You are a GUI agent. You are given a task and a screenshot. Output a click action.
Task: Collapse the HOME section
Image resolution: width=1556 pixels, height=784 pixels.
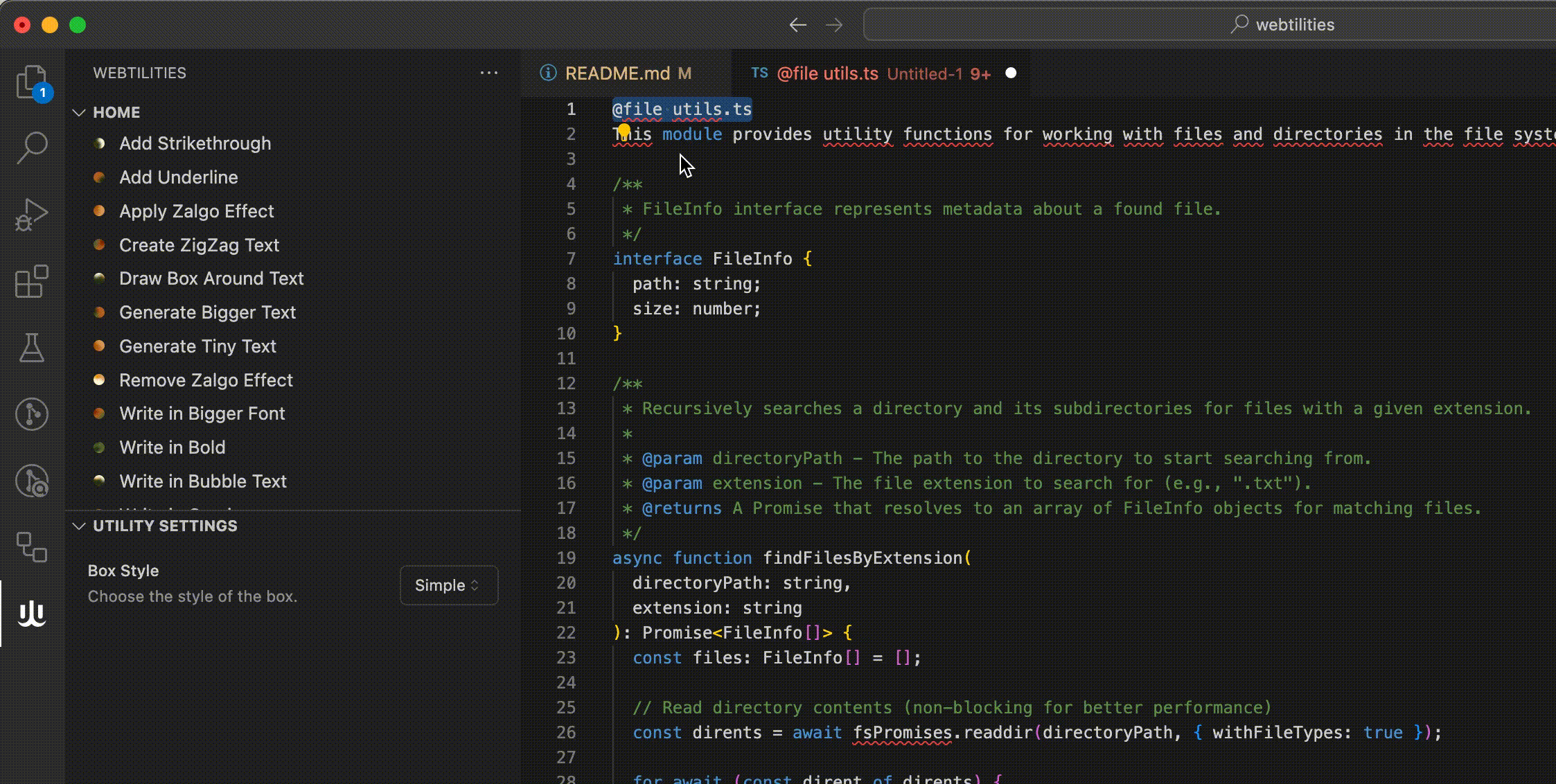[x=79, y=112]
